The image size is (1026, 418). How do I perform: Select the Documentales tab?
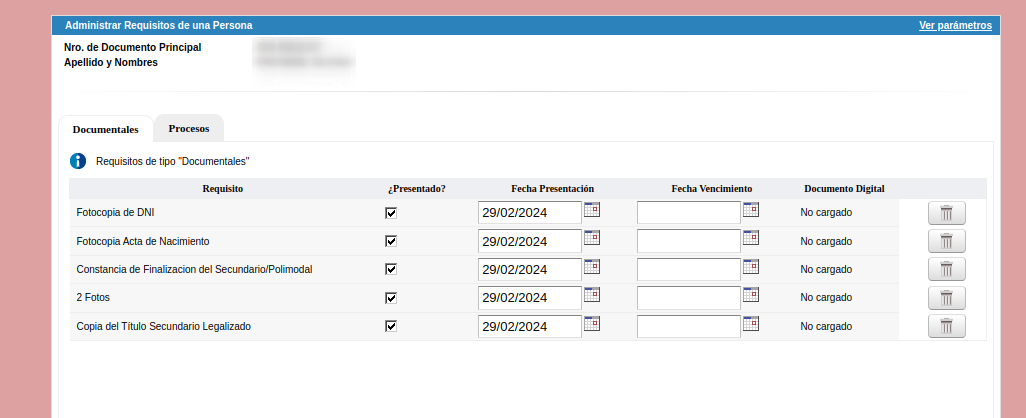coord(105,130)
